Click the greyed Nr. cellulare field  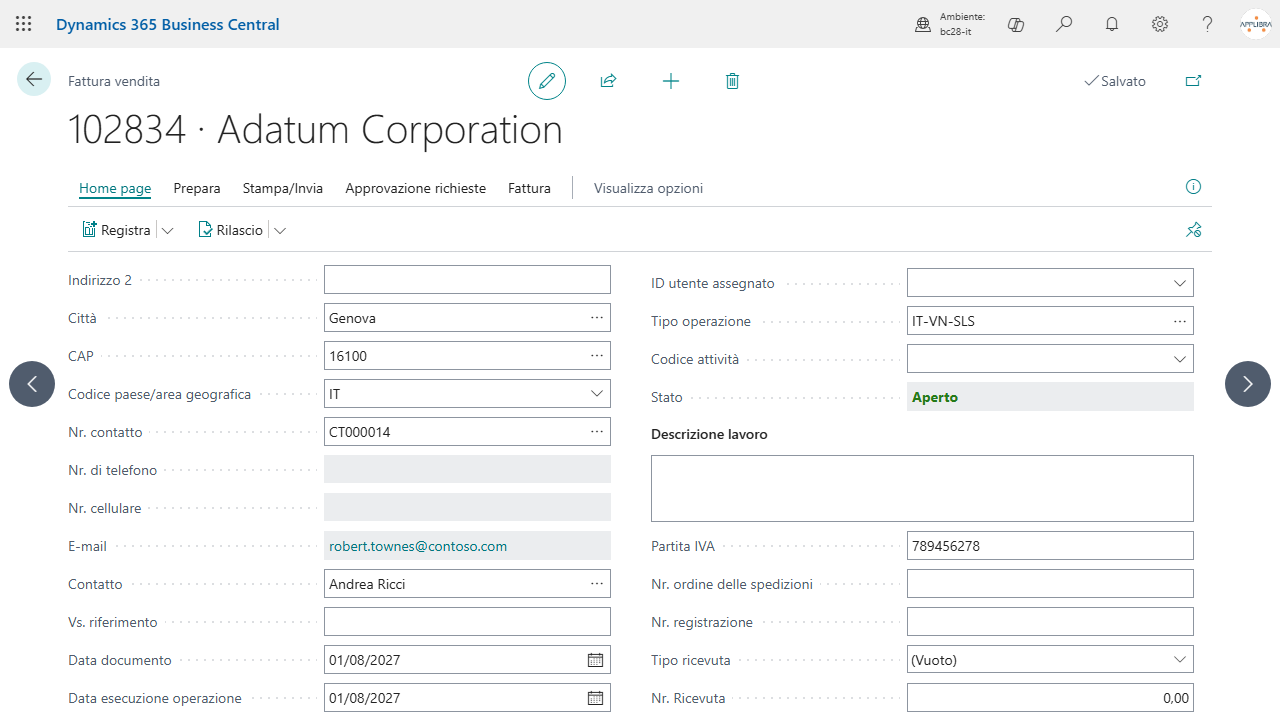point(467,508)
